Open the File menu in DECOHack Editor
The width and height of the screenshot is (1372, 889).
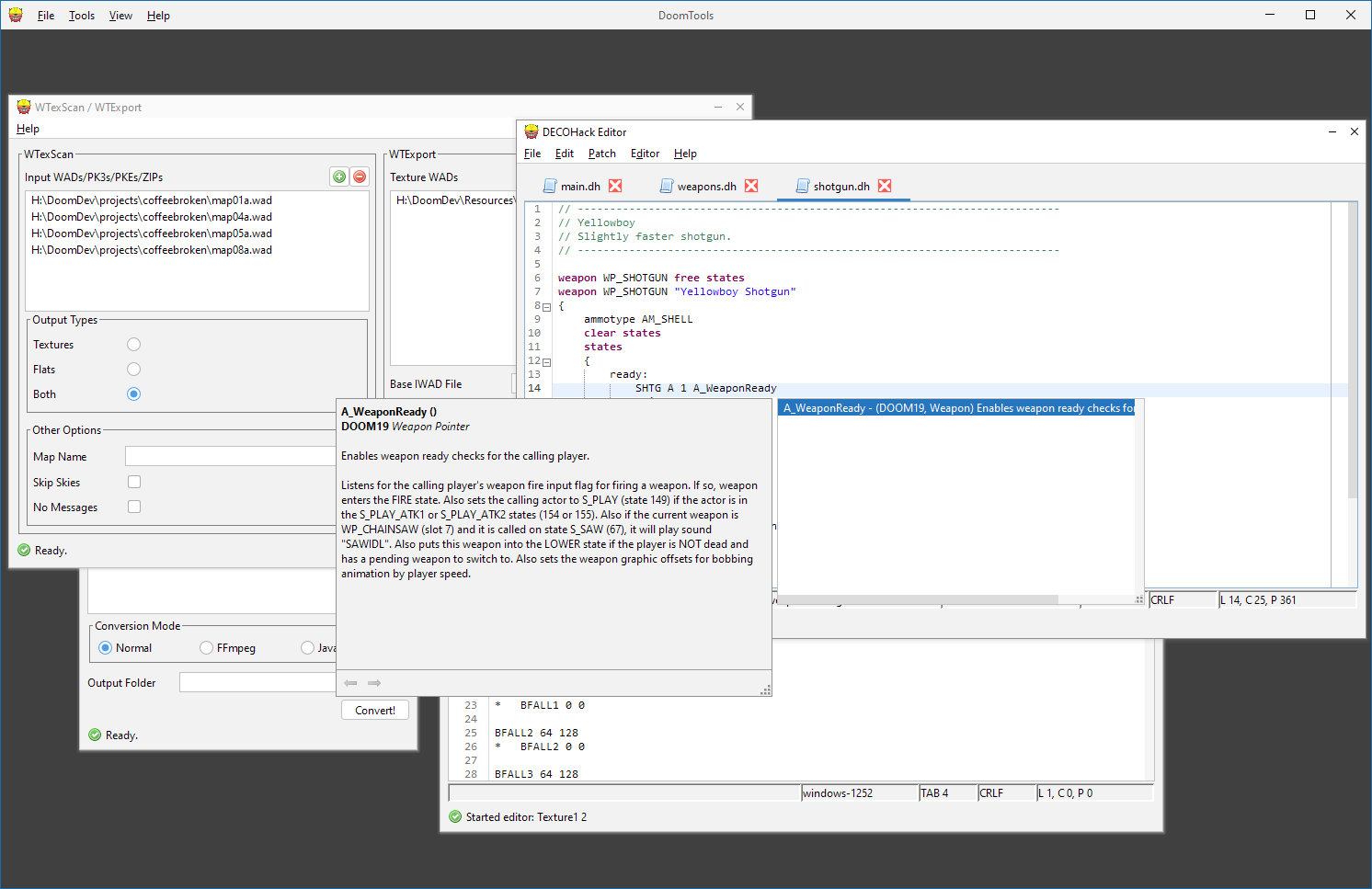click(x=532, y=154)
